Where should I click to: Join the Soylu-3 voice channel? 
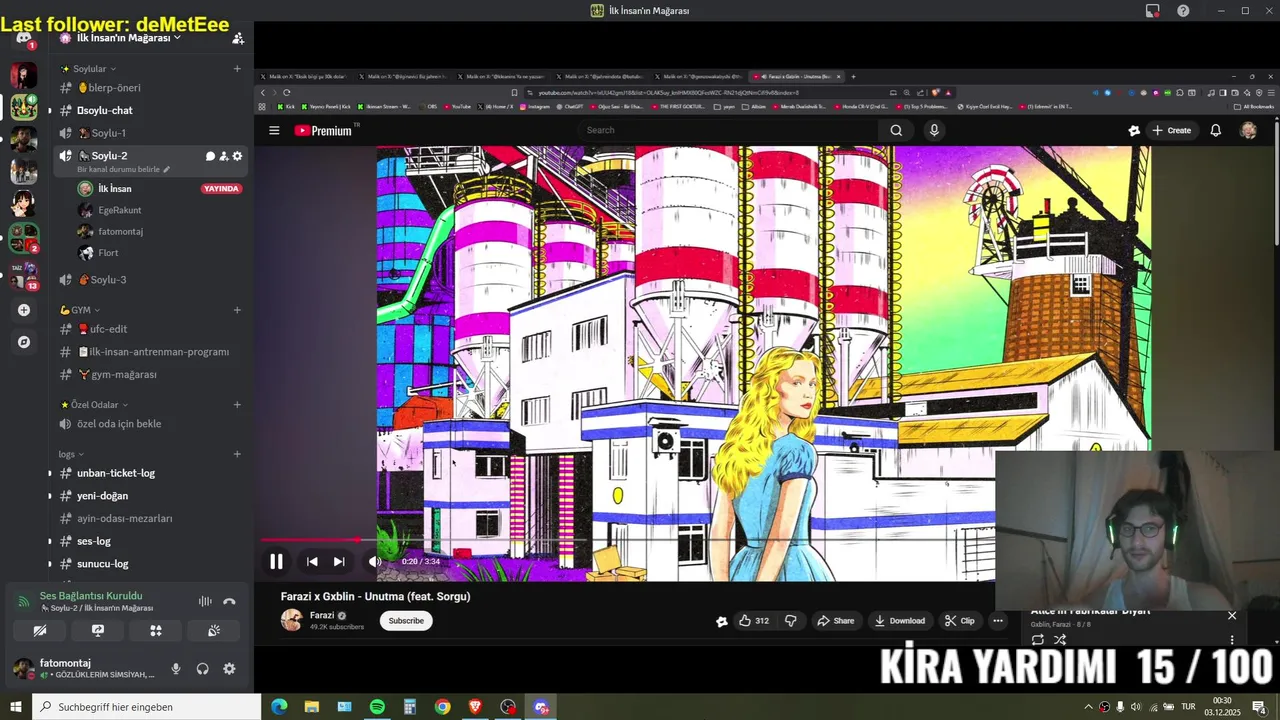coord(150,280)
